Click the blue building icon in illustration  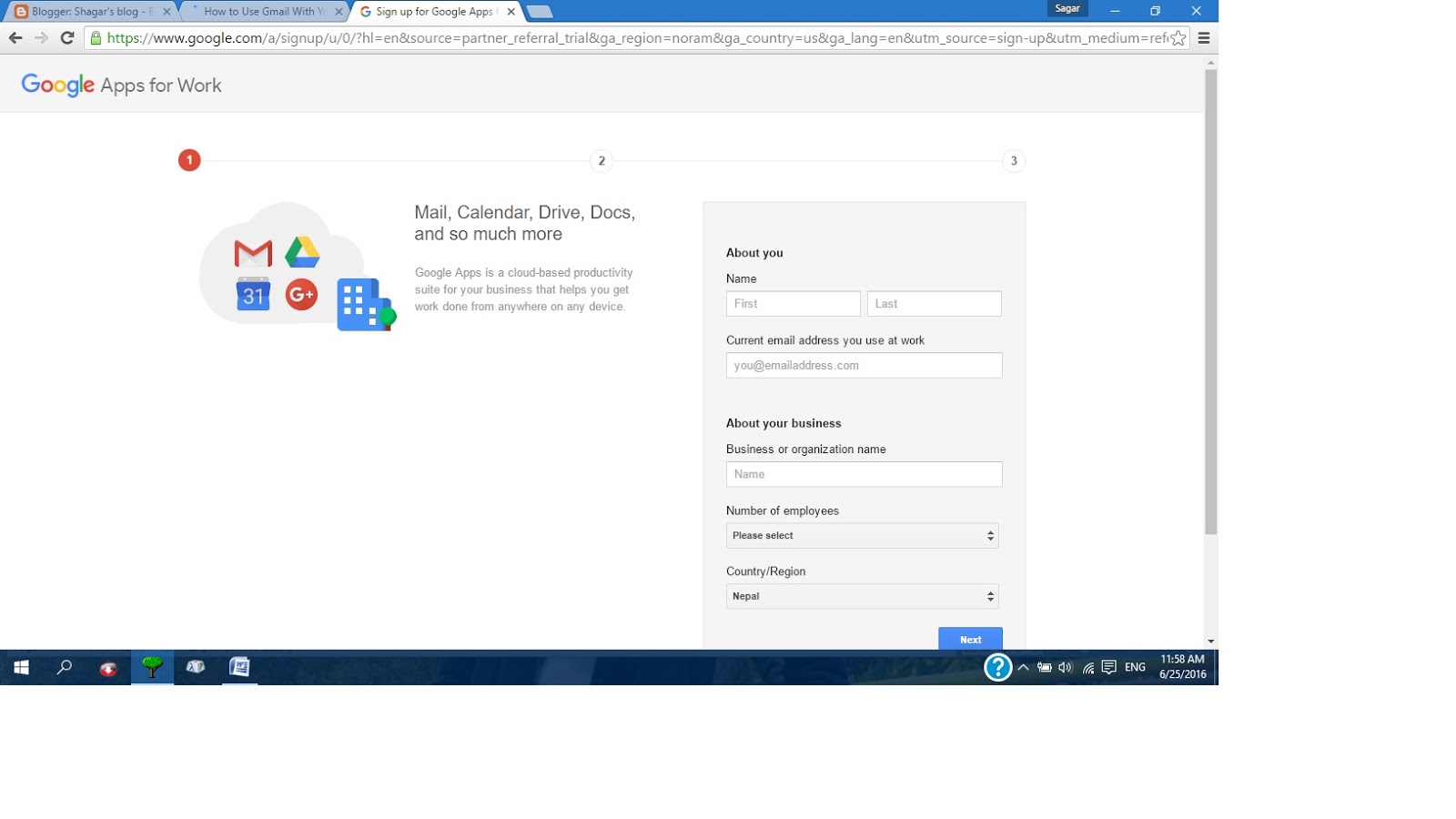366,304
